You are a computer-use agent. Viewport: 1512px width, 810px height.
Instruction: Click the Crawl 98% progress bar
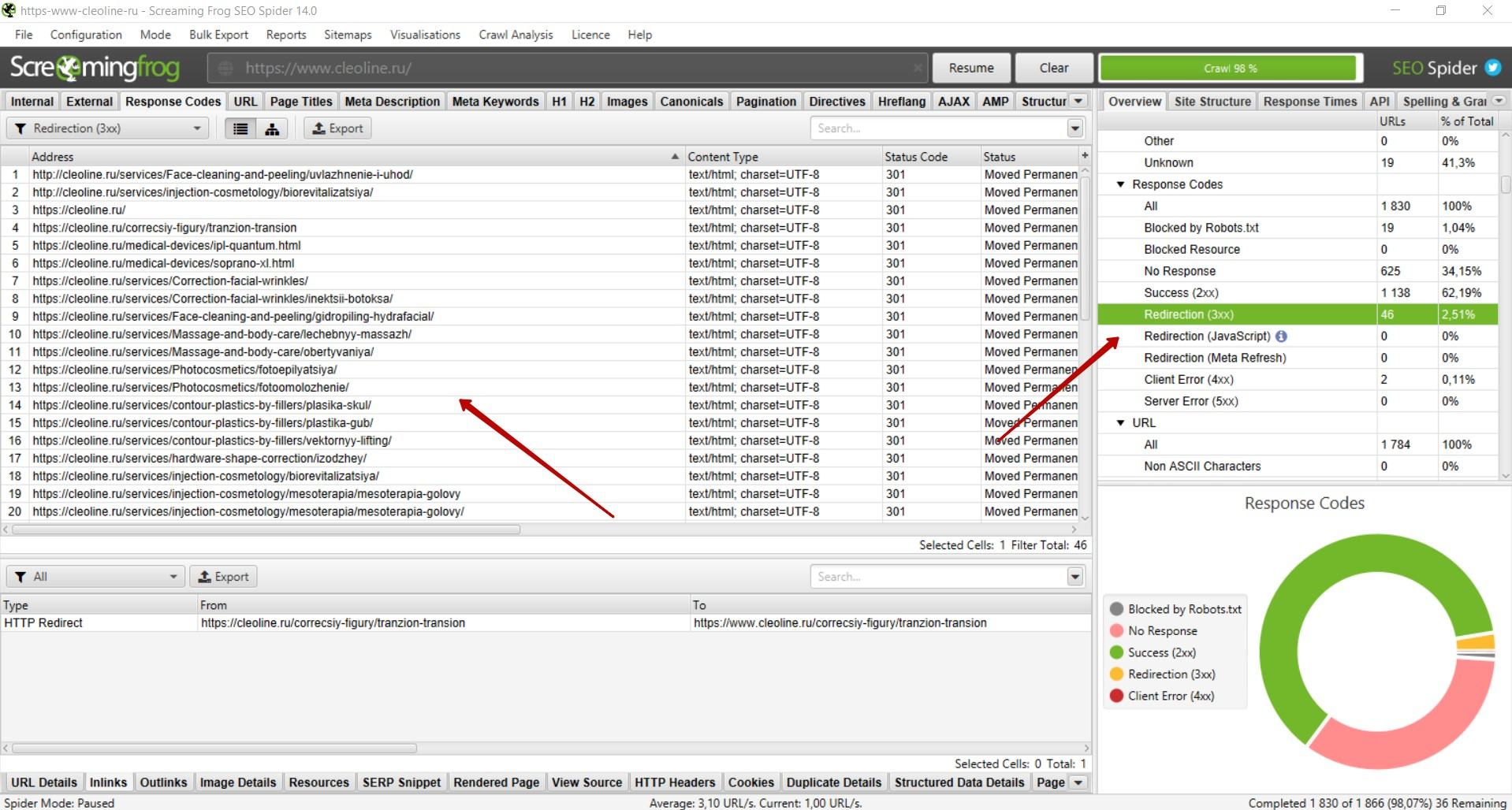[x=1230, y=69]
